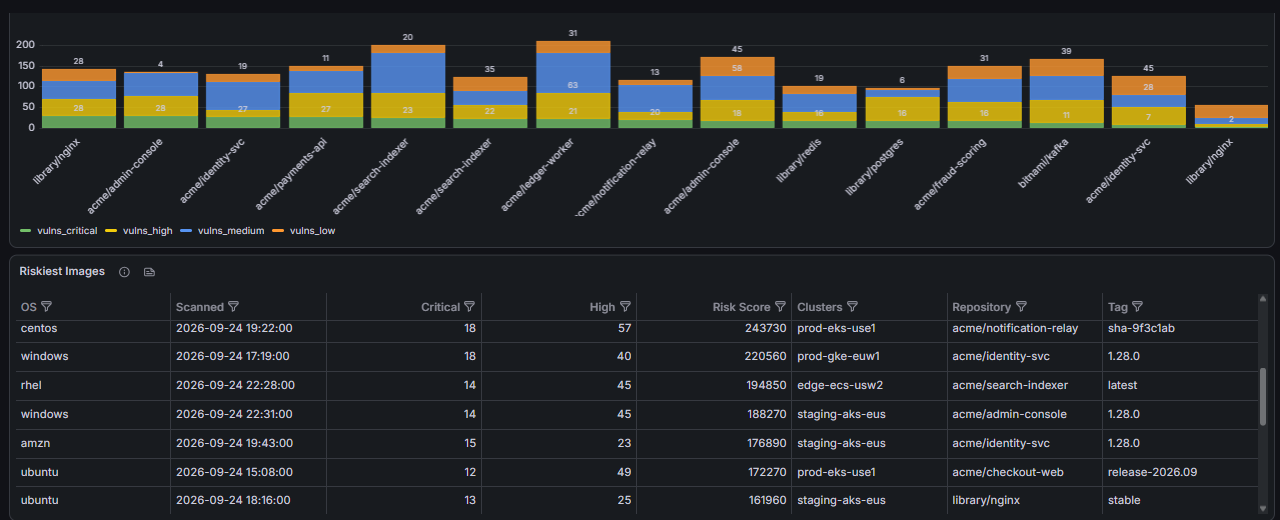
Task: Click the icon right of the info icon
Action: [149, 272]
